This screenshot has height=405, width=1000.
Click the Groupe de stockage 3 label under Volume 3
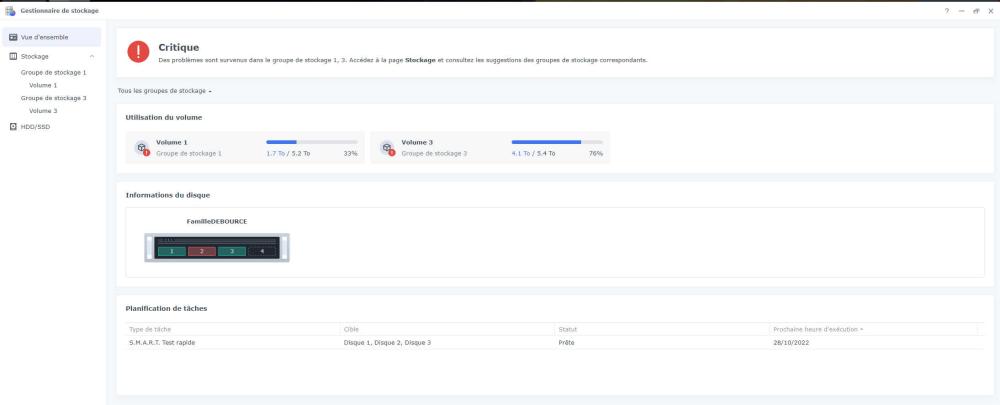tap(434, 154)
